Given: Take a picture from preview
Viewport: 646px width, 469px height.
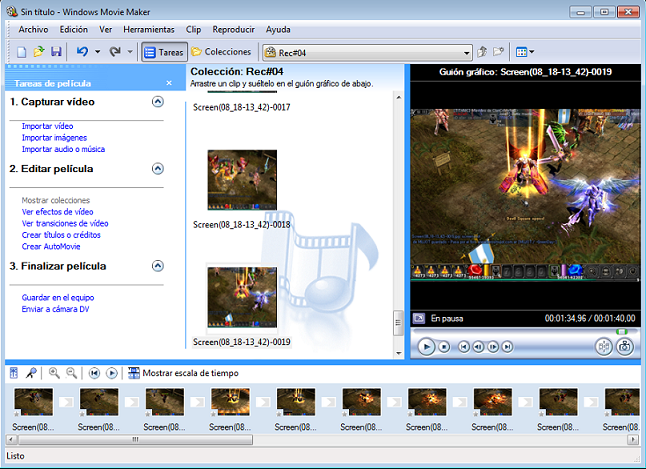Looking at the screenshot, I should coord(625,347).
